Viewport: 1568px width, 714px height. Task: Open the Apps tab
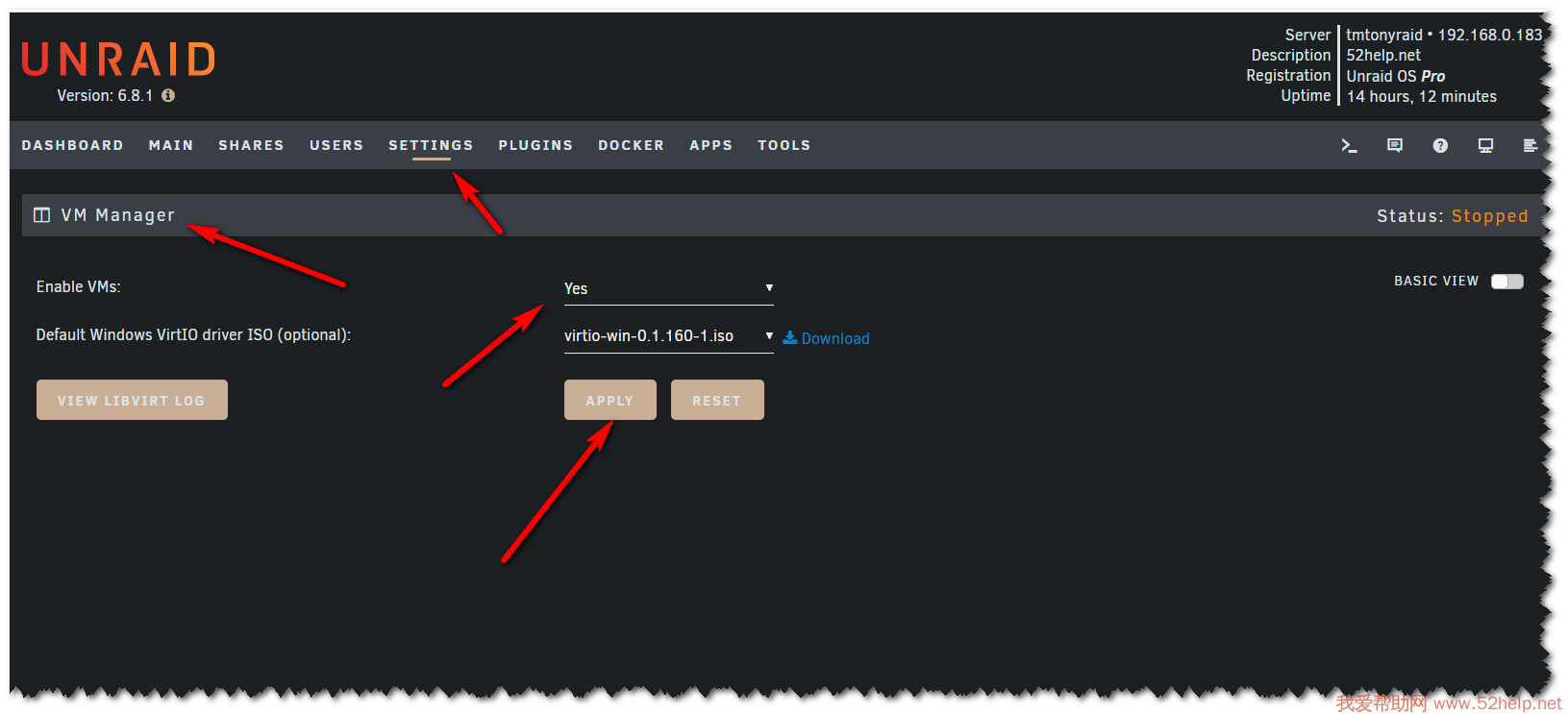pyautogui.click(x=710, y=145)
